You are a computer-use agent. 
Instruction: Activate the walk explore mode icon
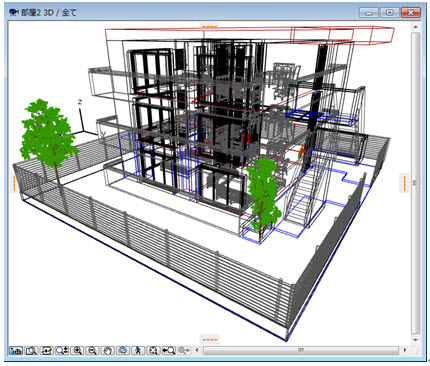click(138, 350)
